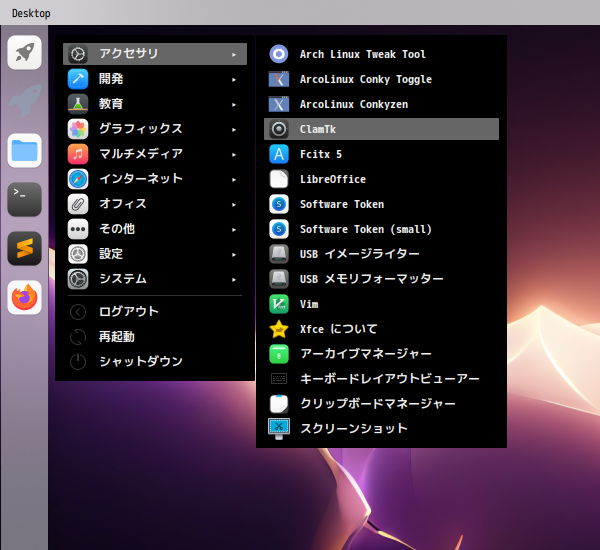The height and width of the screenshot is (550, 600).
Task: Launch Arch Linux Tweak Tool
Action: click(x=381, y=54)
